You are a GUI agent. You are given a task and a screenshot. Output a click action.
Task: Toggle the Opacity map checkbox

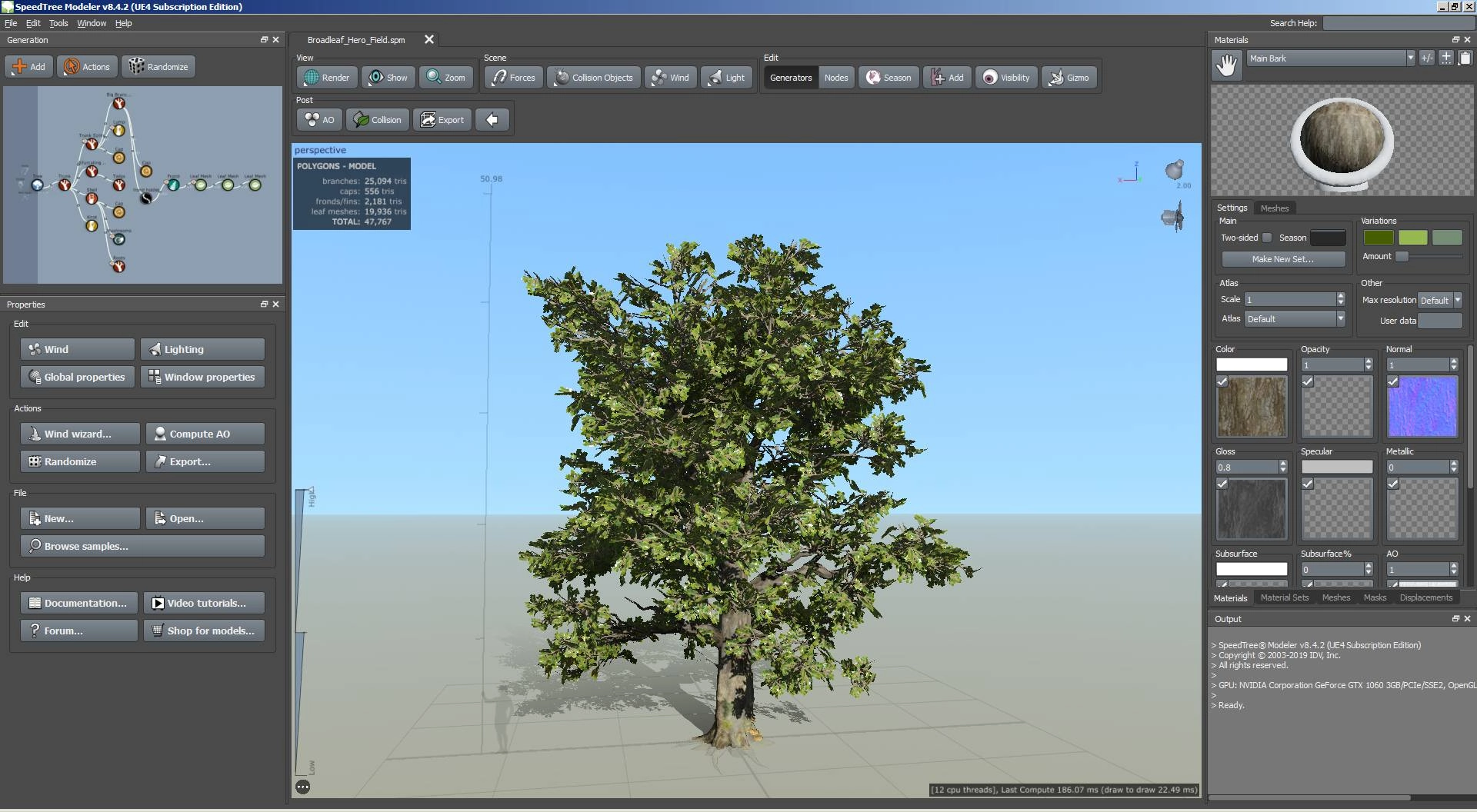click(x=1308, y=381)
